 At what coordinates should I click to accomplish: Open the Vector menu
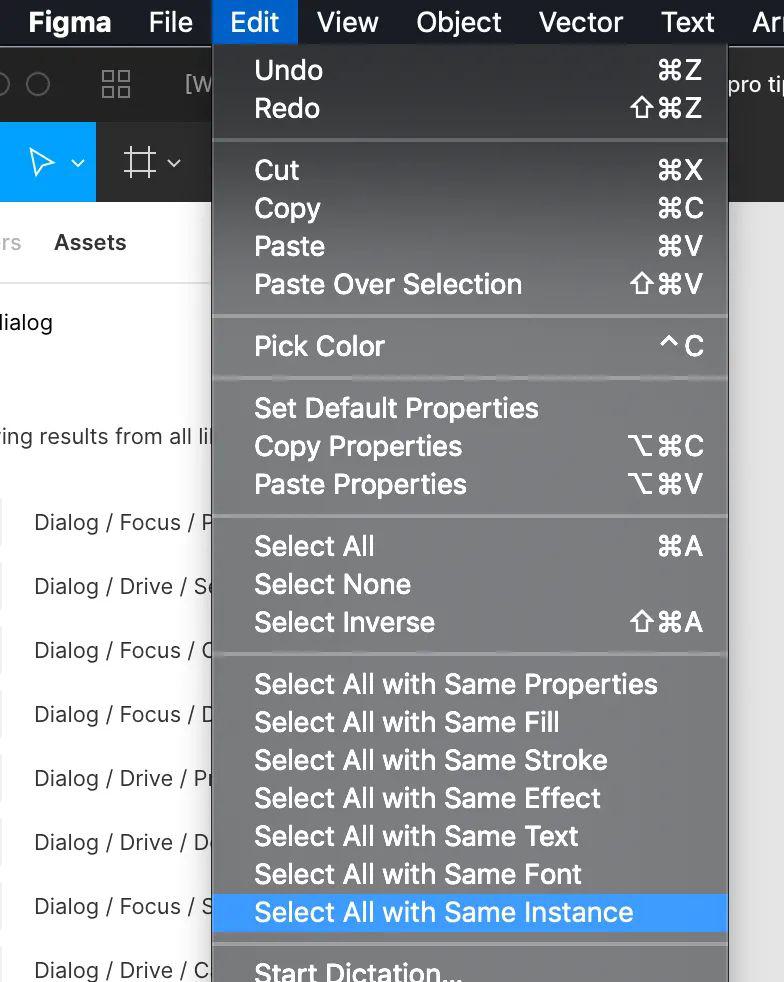(580, 23)
